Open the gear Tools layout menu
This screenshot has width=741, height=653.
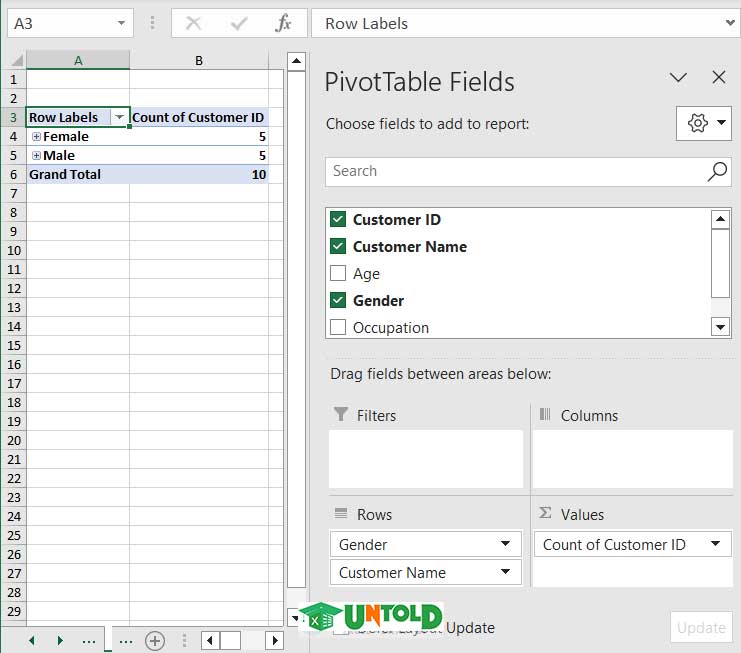tap(704, 123)
